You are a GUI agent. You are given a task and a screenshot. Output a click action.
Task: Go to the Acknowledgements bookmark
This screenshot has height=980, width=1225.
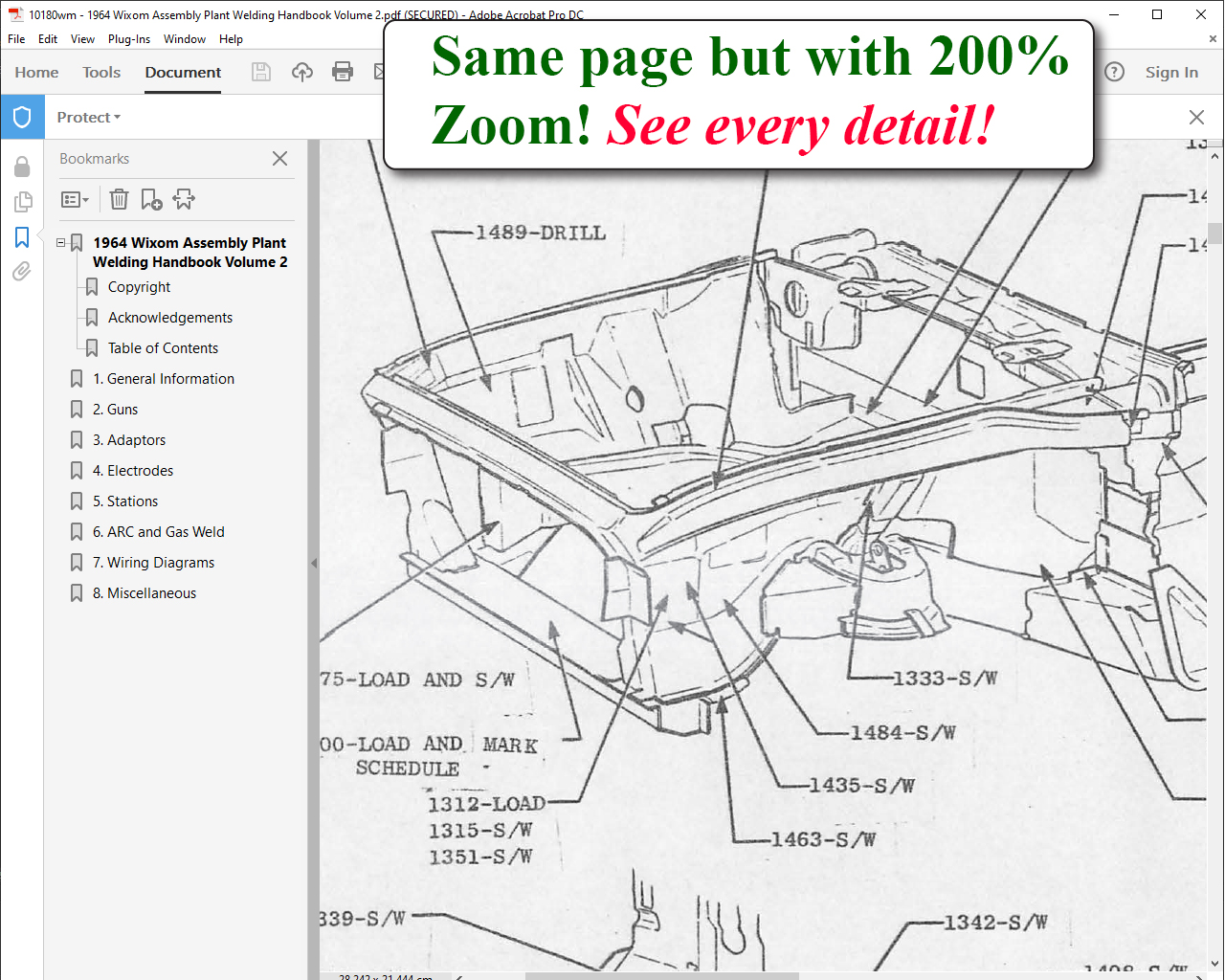coord(170,318)
